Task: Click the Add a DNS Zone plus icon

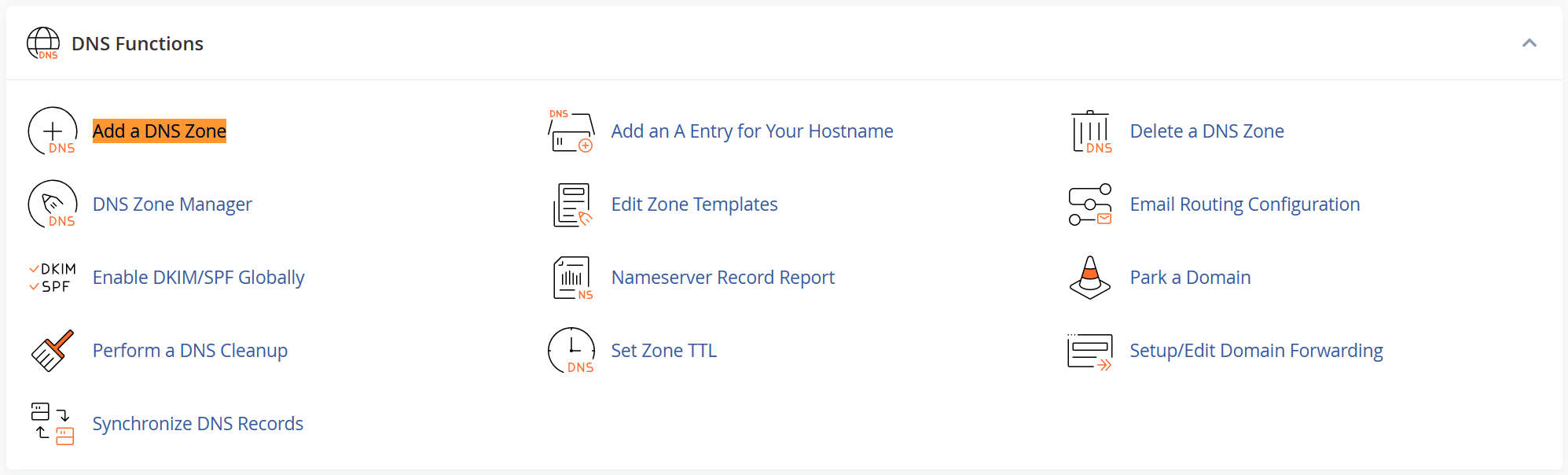Action: (x=53, y=131)
